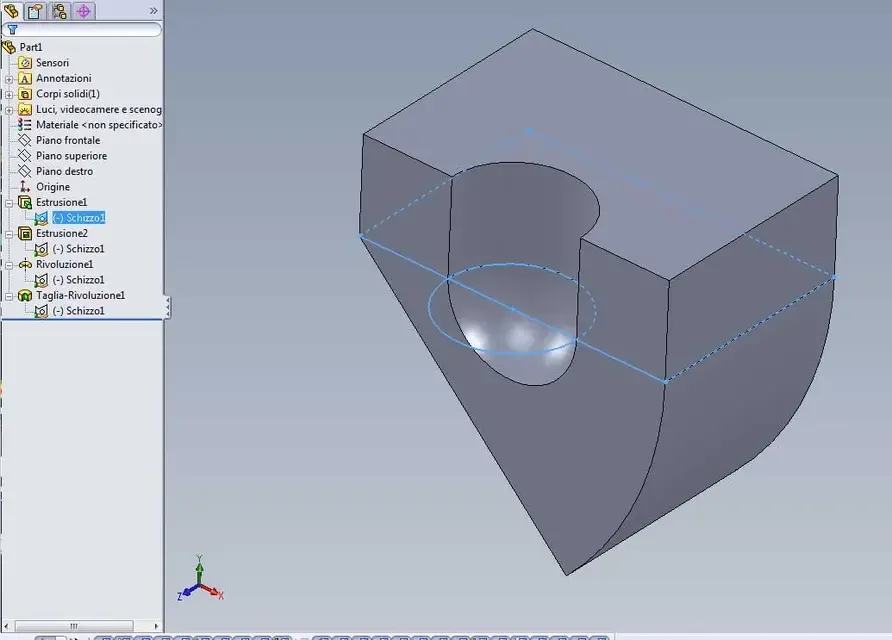Show more manager tabs via double chevron
892x640 pixels.
pyautogui.click(x=154, y=11)
